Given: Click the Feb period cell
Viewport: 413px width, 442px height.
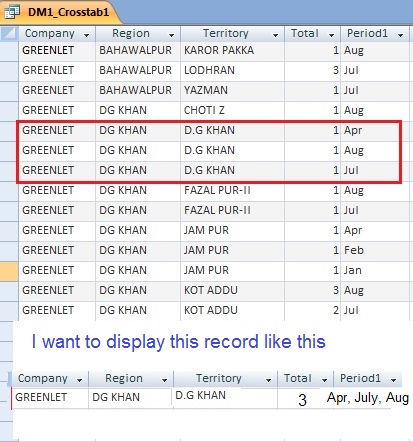Looking at the screenshot, I should [375, 251].
